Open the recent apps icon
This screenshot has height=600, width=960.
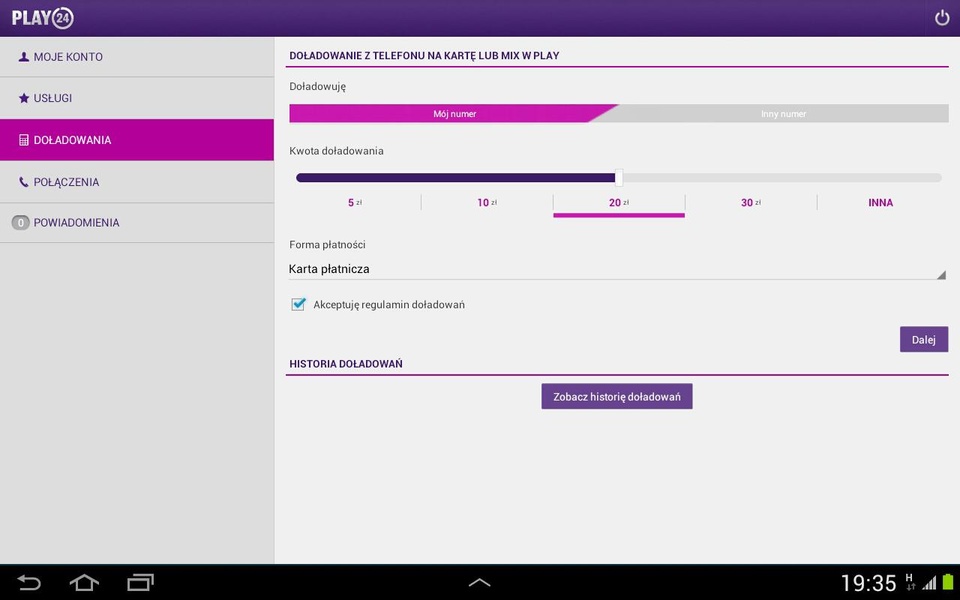coord(140,582)
